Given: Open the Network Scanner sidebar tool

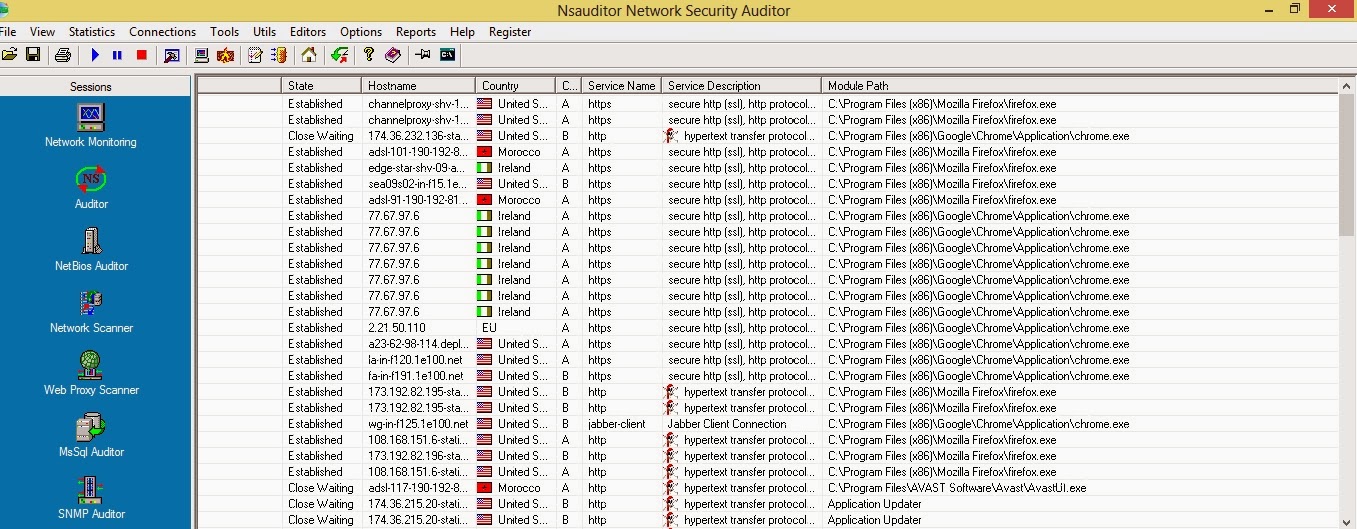Looking at the screenshot, I should pyautogui.click(x=91, y=310).
